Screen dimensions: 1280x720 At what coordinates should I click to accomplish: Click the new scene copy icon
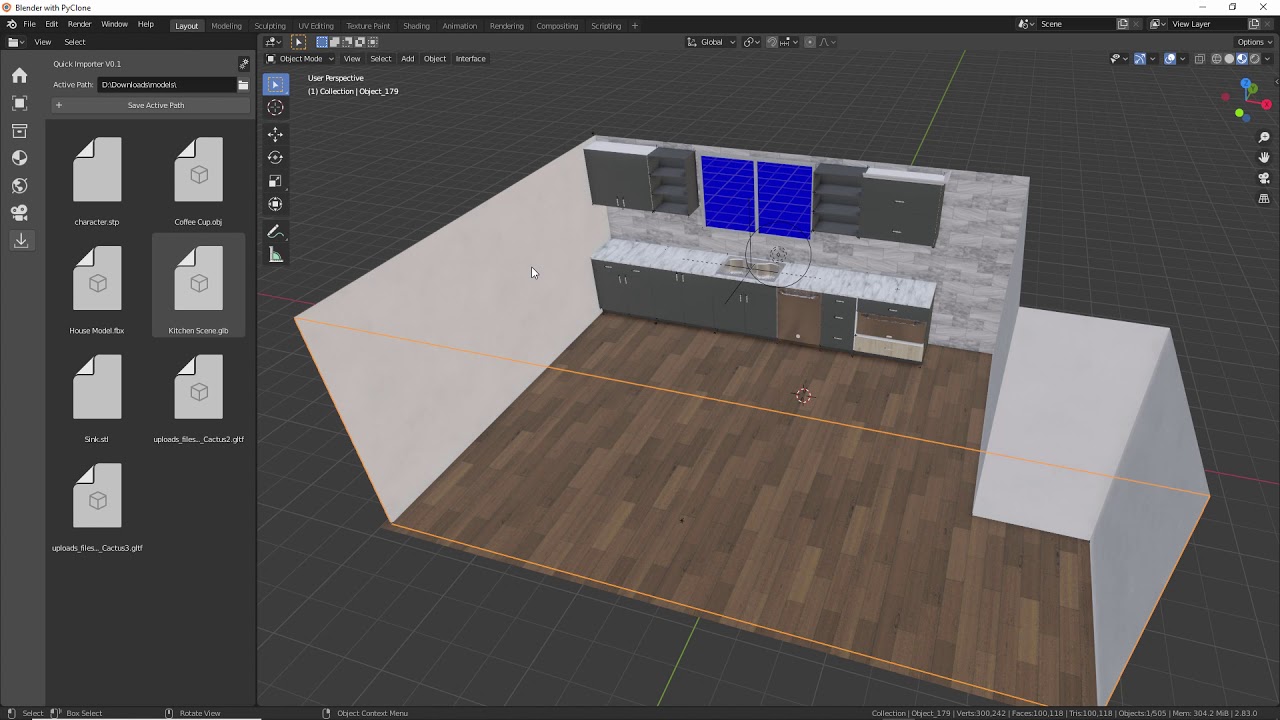point(1123,24)
